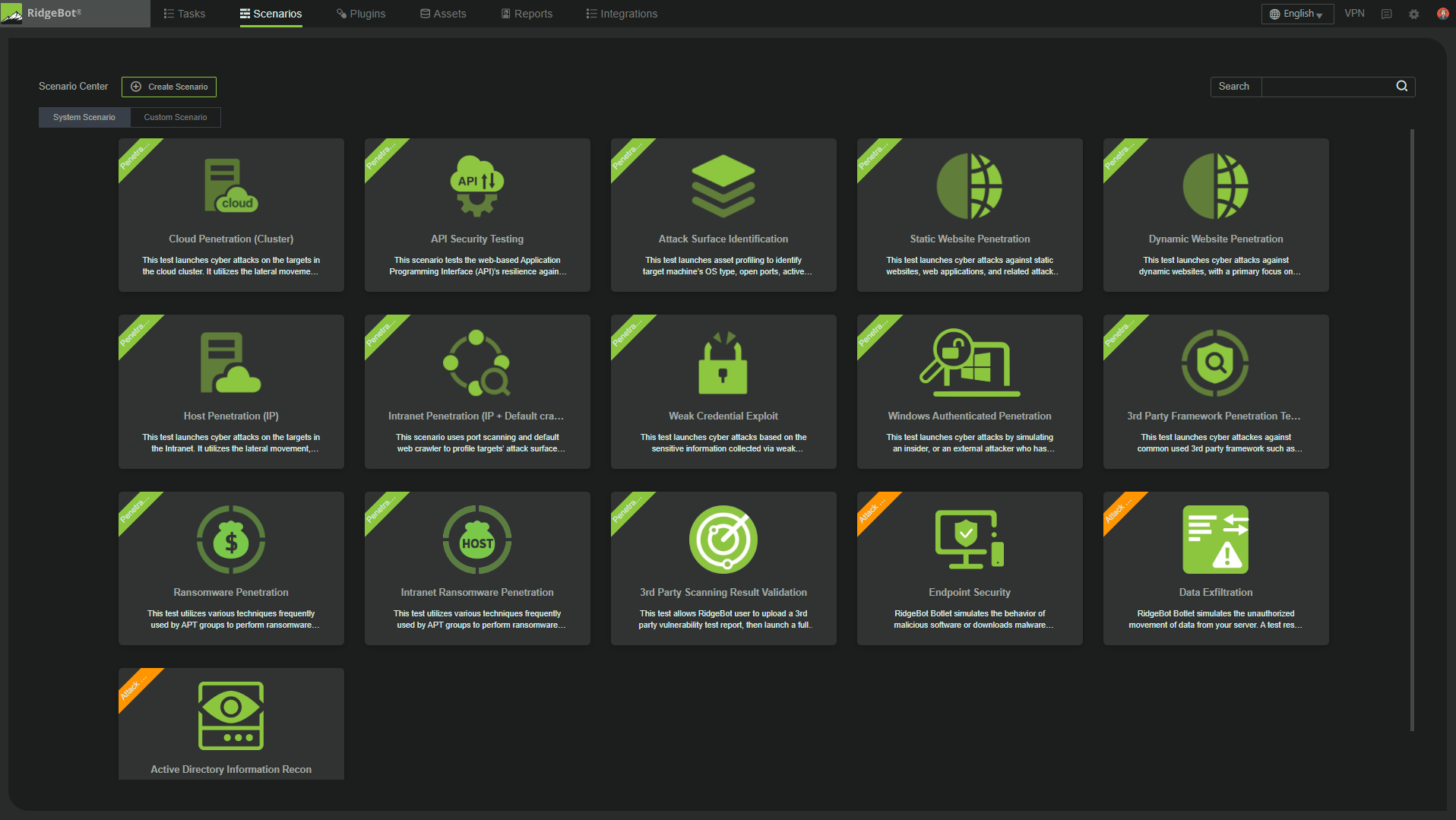Image resolution: width=1456 pixels, height=820 pixels.
Task: Open the settings gear in the top bar
Action: coord(1414,13)
